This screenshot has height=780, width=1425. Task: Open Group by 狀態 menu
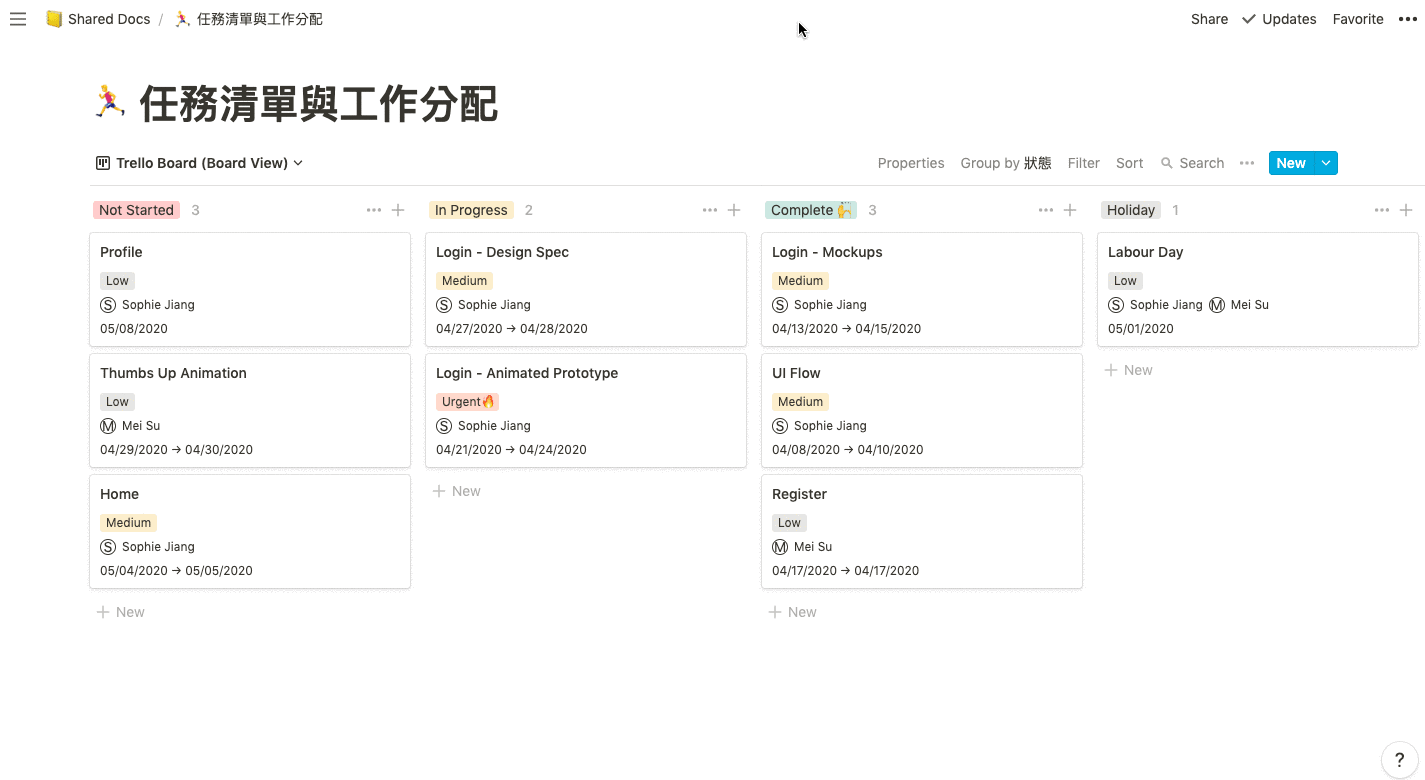(1006, 163)
